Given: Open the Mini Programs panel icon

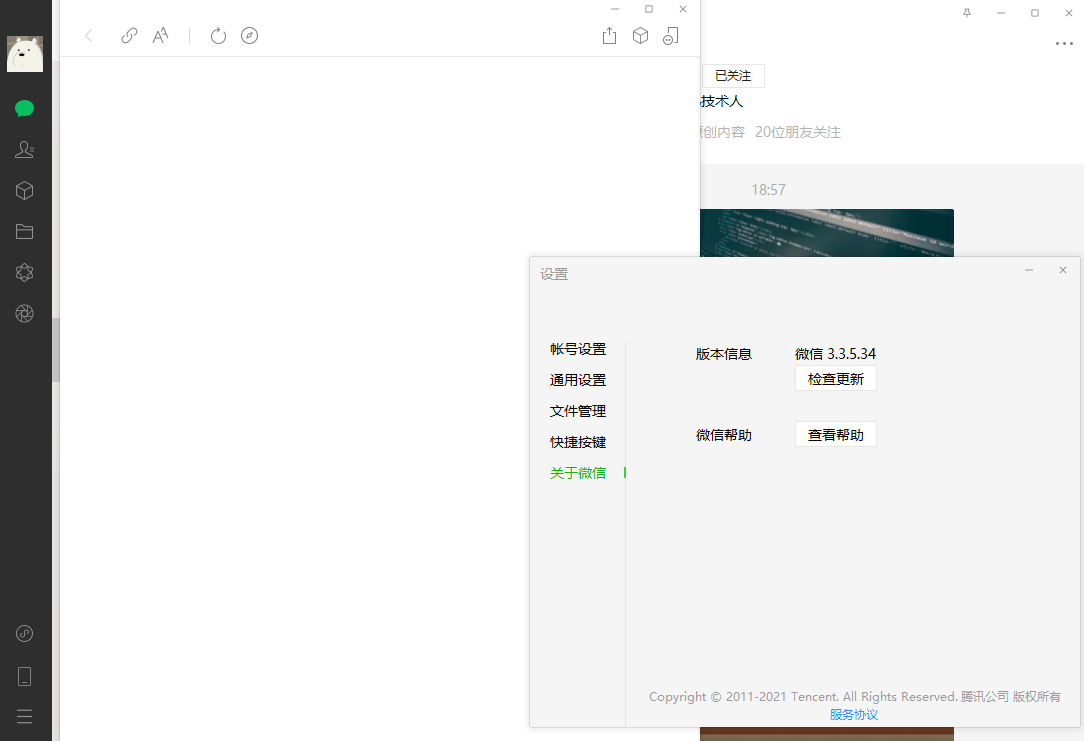Looking at the screenshot, I should coord(24,633).
